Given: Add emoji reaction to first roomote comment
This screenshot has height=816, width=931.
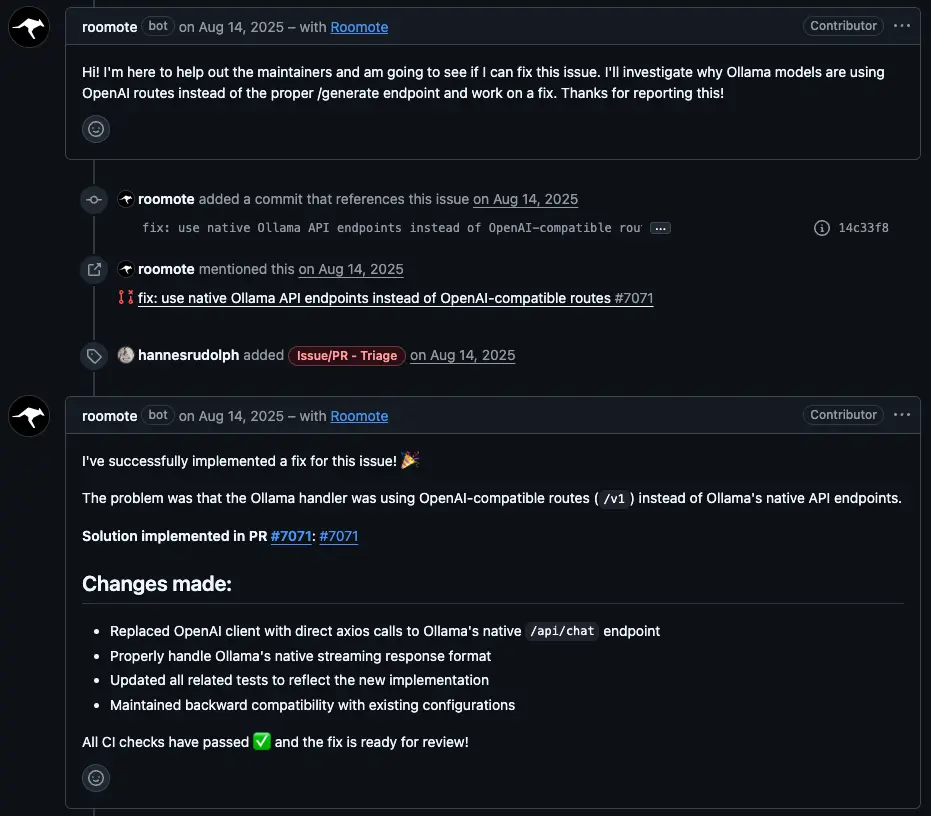Looking at the screenshot, I should point(96,128).
